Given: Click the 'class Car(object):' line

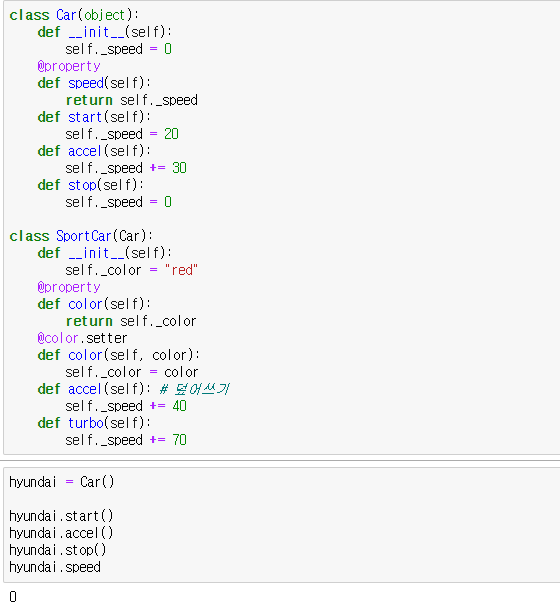Looking at the screenshot, I should point(74,15).
